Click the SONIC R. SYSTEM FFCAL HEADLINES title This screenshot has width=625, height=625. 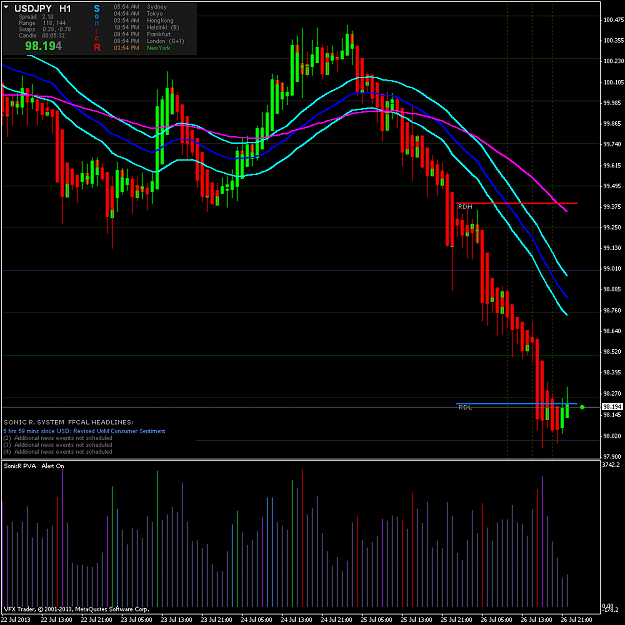69,422
